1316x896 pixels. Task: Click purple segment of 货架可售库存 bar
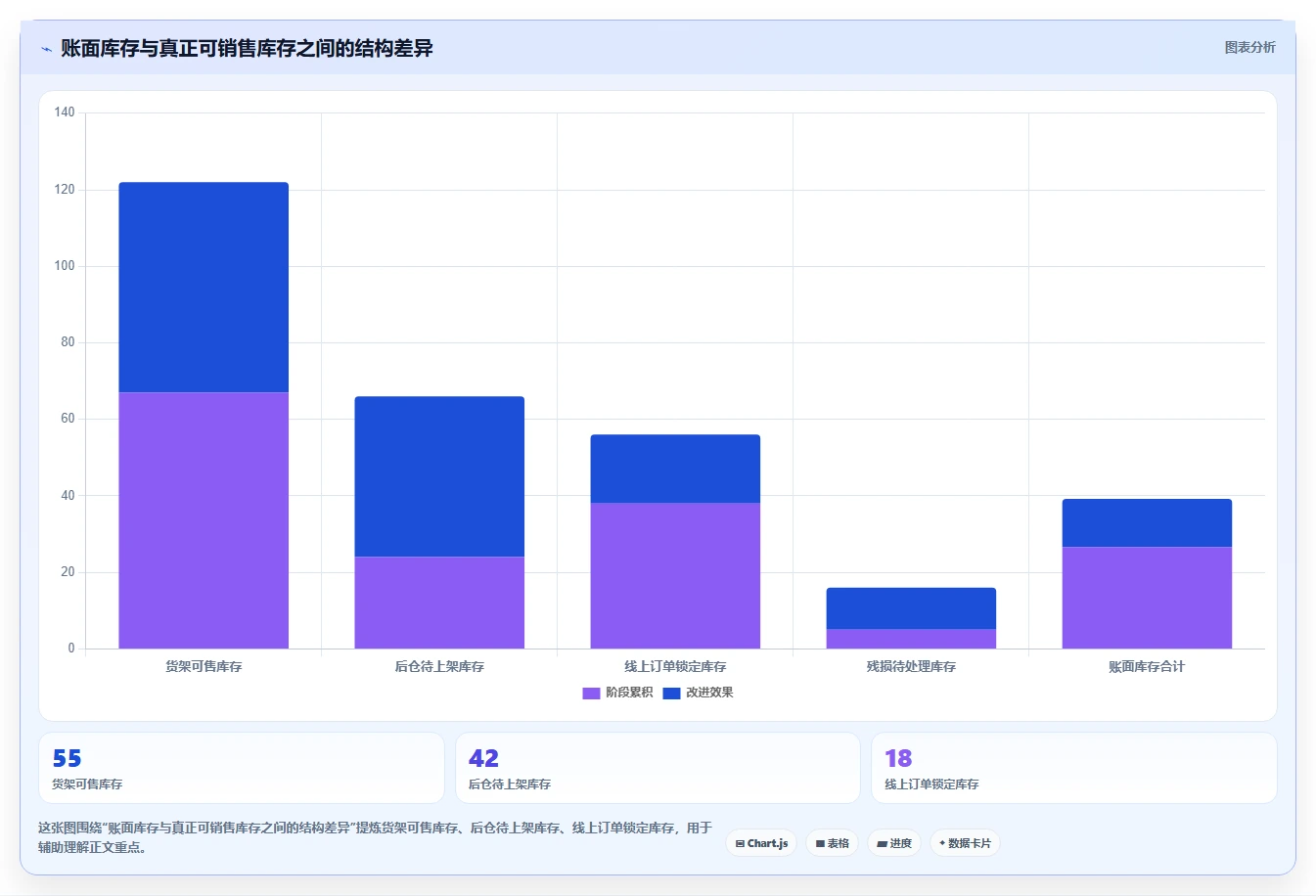pos(204,520)
